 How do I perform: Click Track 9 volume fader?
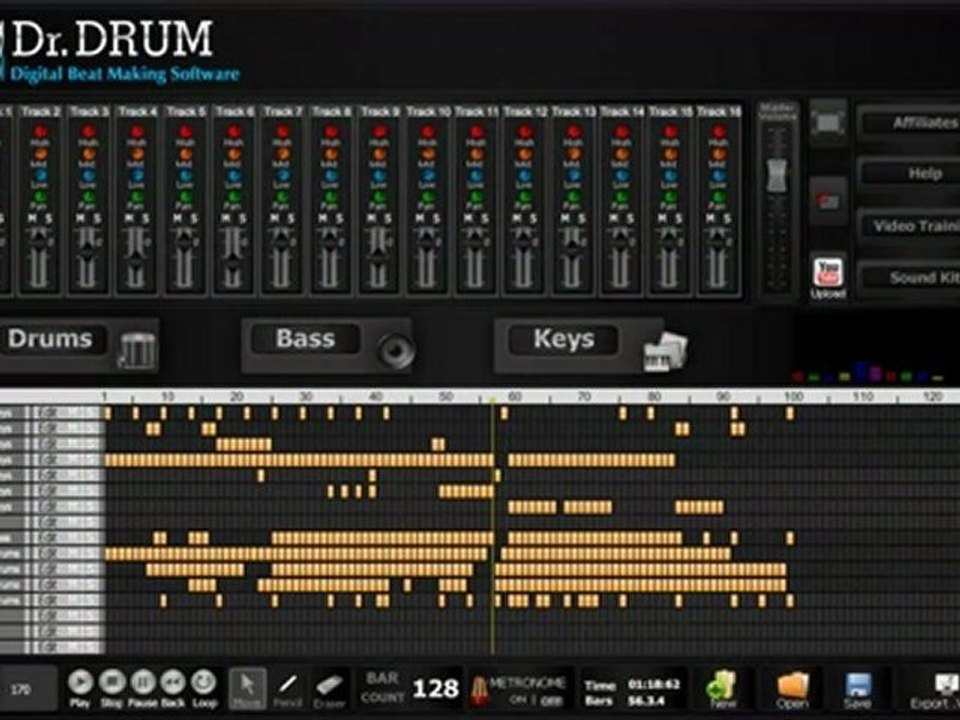[x=378, y=258]
